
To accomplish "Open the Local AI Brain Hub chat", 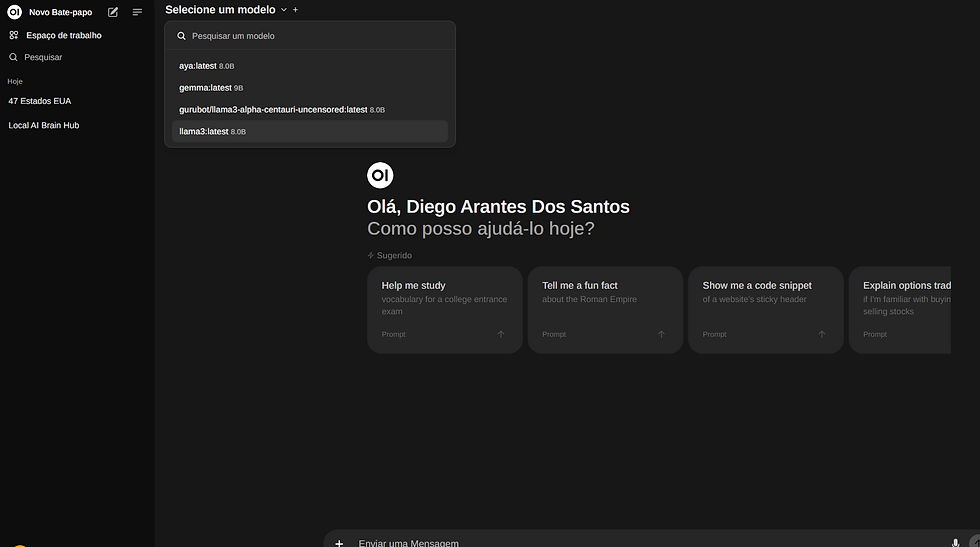I will pyautogui.click(x=44, y=125).
